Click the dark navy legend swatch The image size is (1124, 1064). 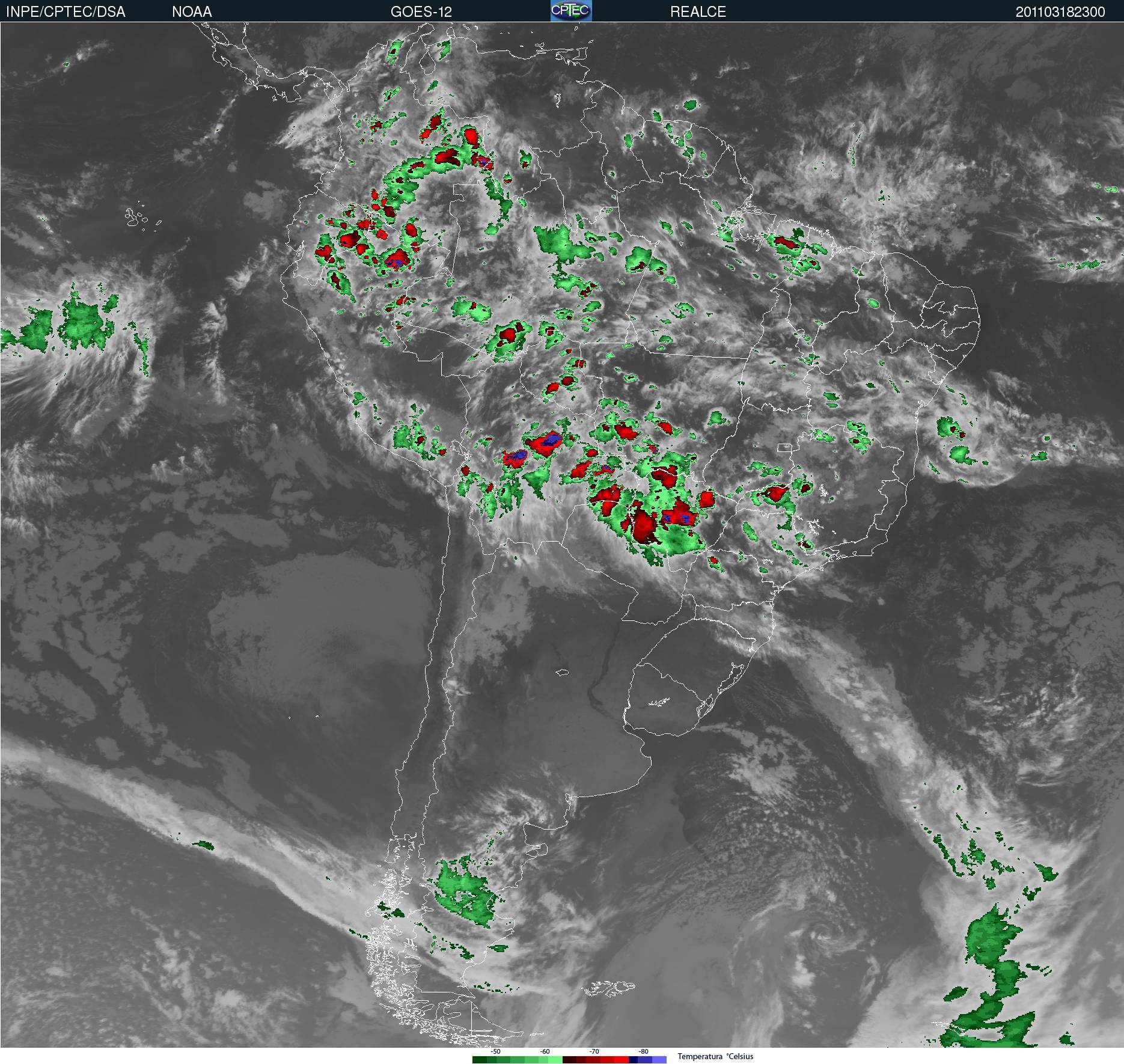pos(633,1060)
